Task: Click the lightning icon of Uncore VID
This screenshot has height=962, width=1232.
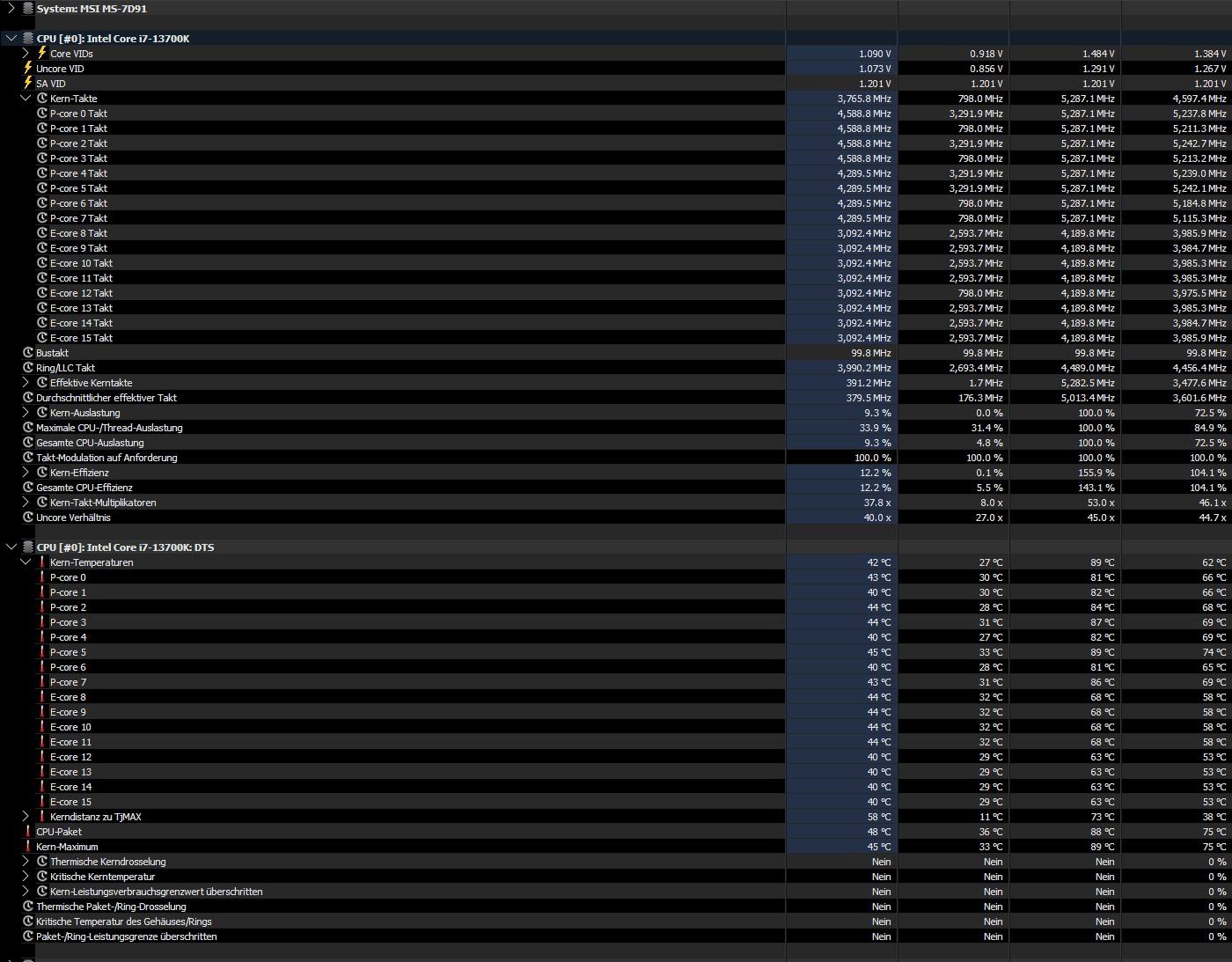Action: [28, 68]
